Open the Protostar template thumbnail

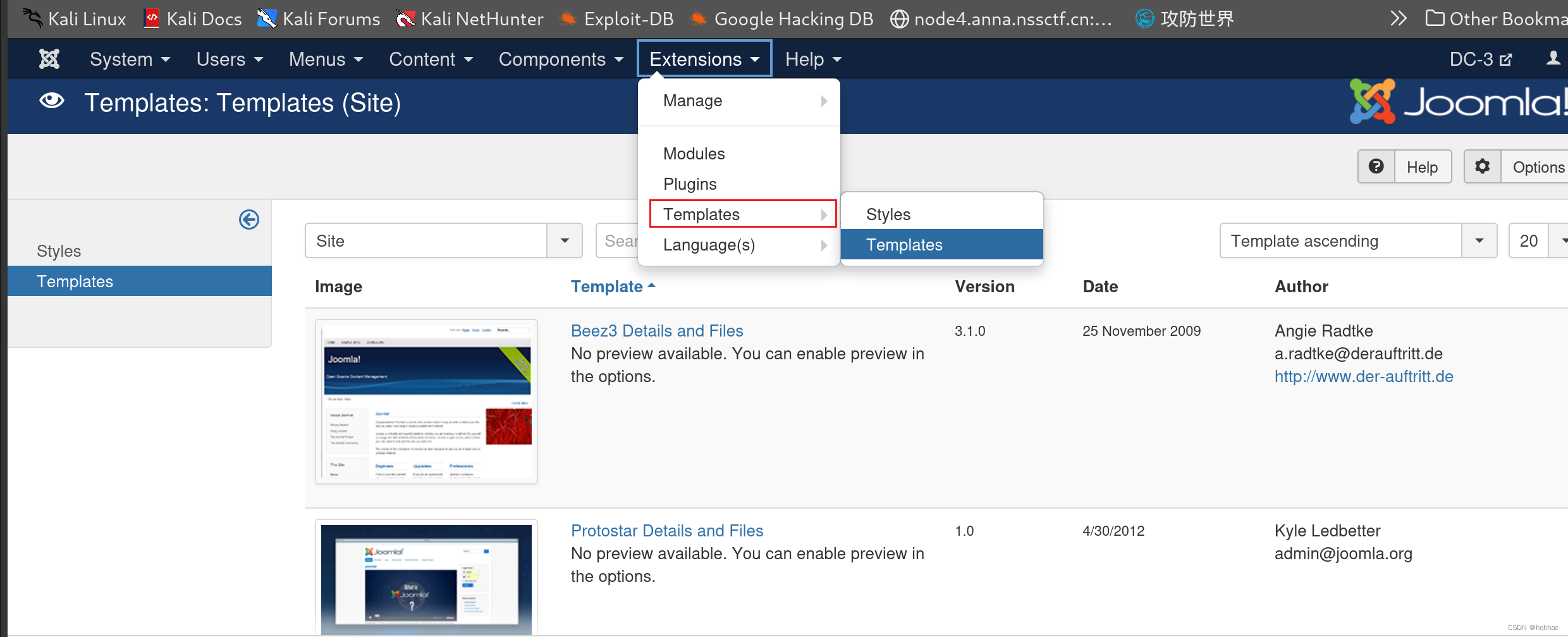click(x=426, y=578)
